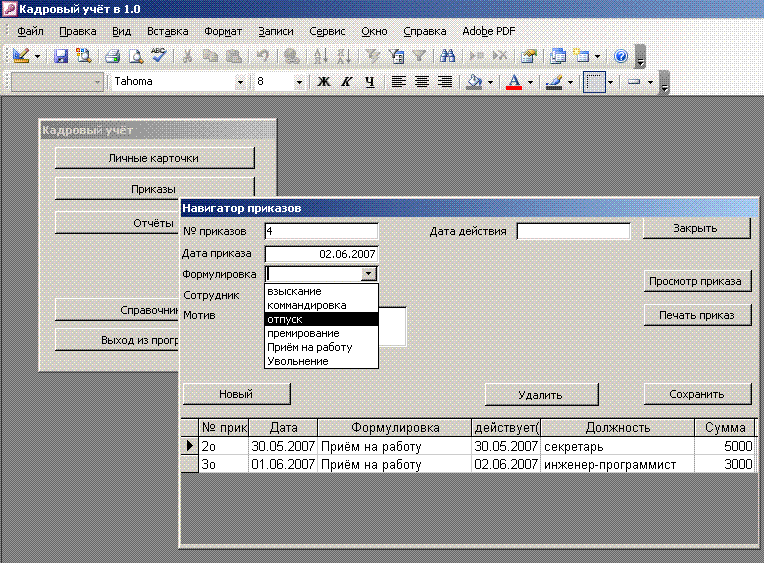This screenshot has height=563, width=764.
Task: Click Delete record toolbar icon
Action: pyautogui.click(x=500, y=56)
